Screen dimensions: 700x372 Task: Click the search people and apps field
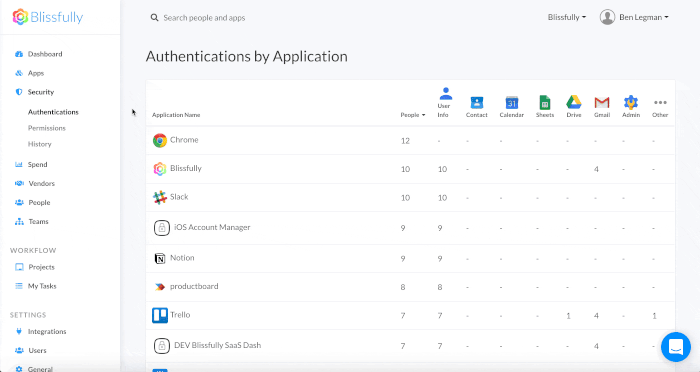[204, 18]
